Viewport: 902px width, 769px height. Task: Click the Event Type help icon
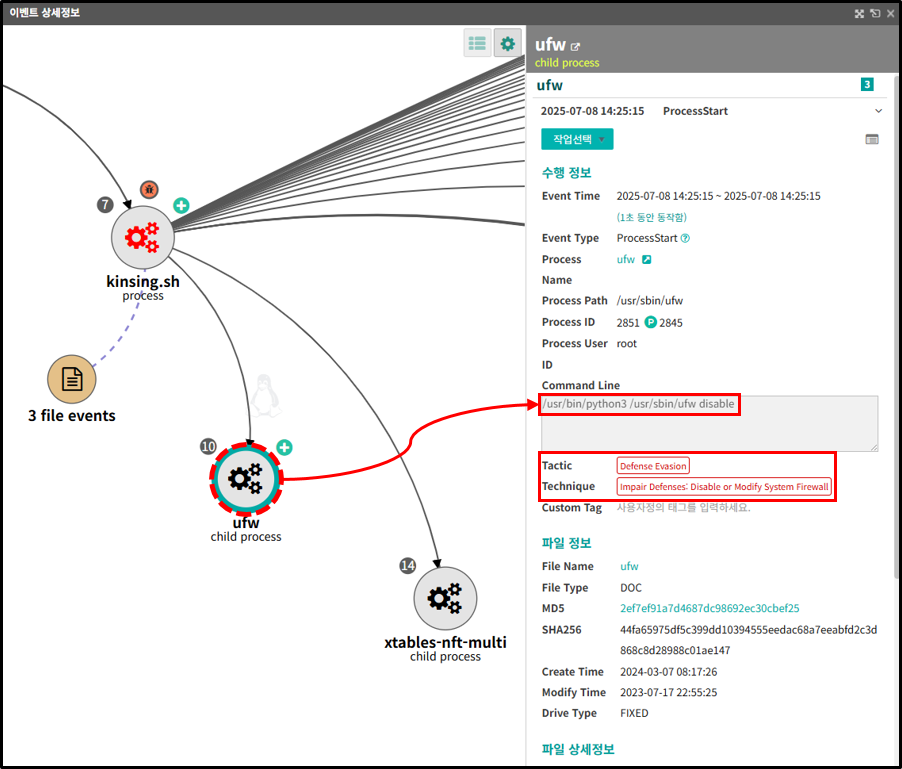point(685,238)
